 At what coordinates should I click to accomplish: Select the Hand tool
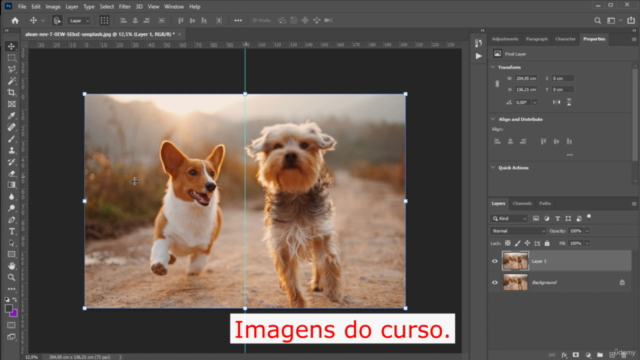coord(11,266)
